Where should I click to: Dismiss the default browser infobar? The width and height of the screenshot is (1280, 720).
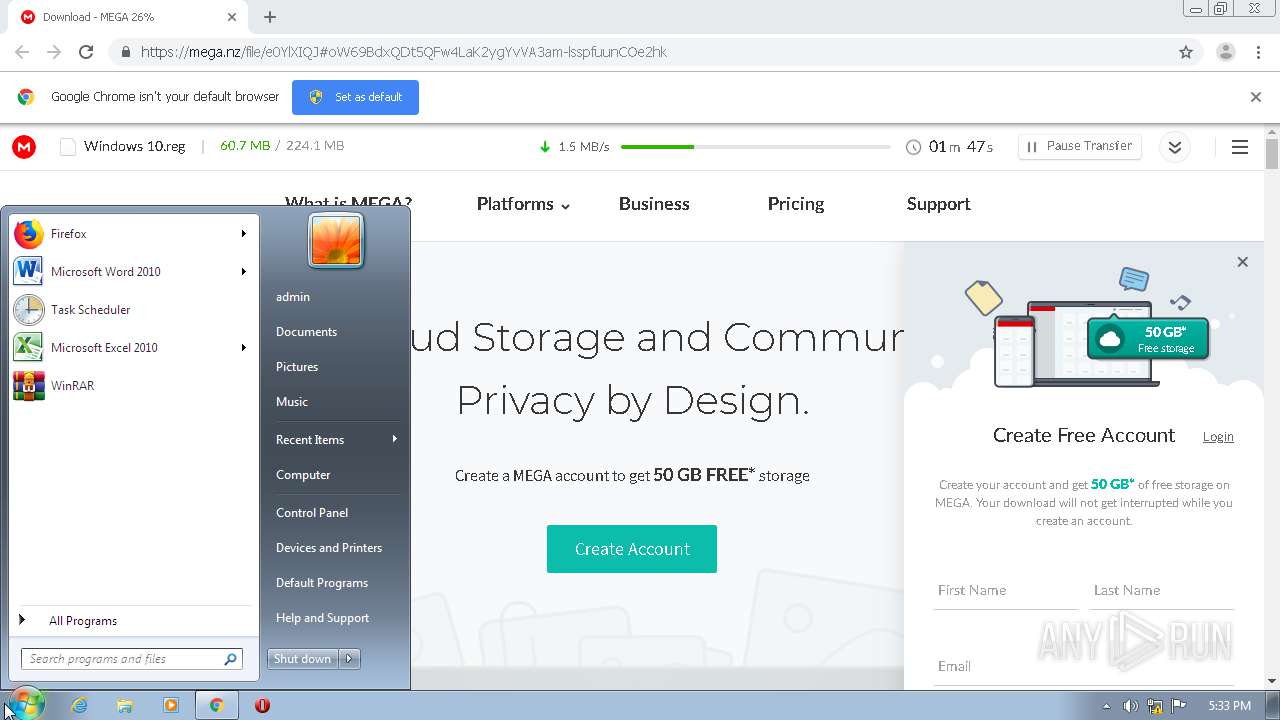[x=1256, y=97]
